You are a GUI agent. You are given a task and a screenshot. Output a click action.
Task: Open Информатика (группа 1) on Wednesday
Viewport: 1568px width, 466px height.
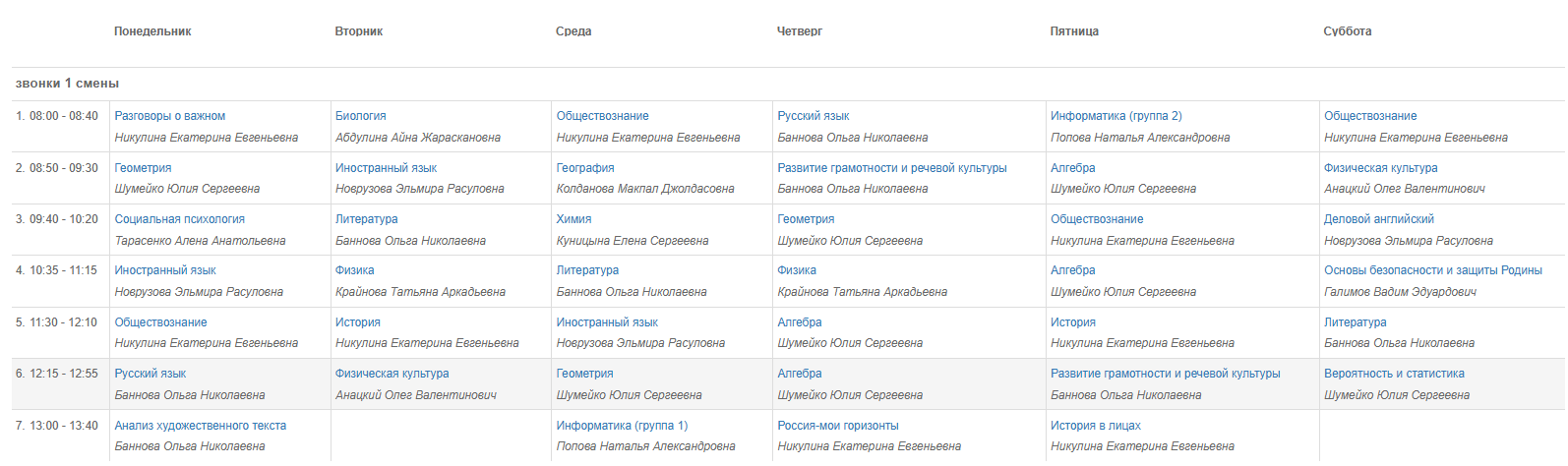click(623, 426)
